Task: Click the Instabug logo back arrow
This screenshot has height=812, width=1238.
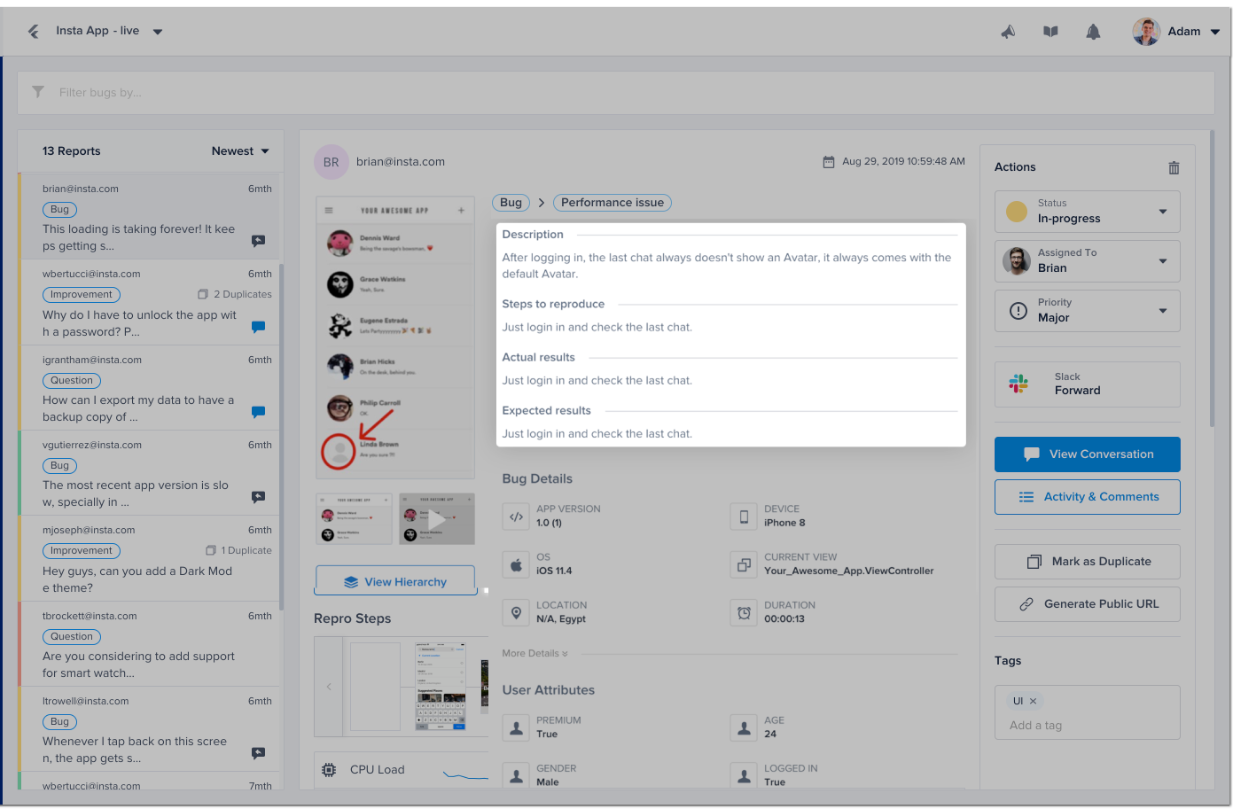Action: click(x=33, y=31)
